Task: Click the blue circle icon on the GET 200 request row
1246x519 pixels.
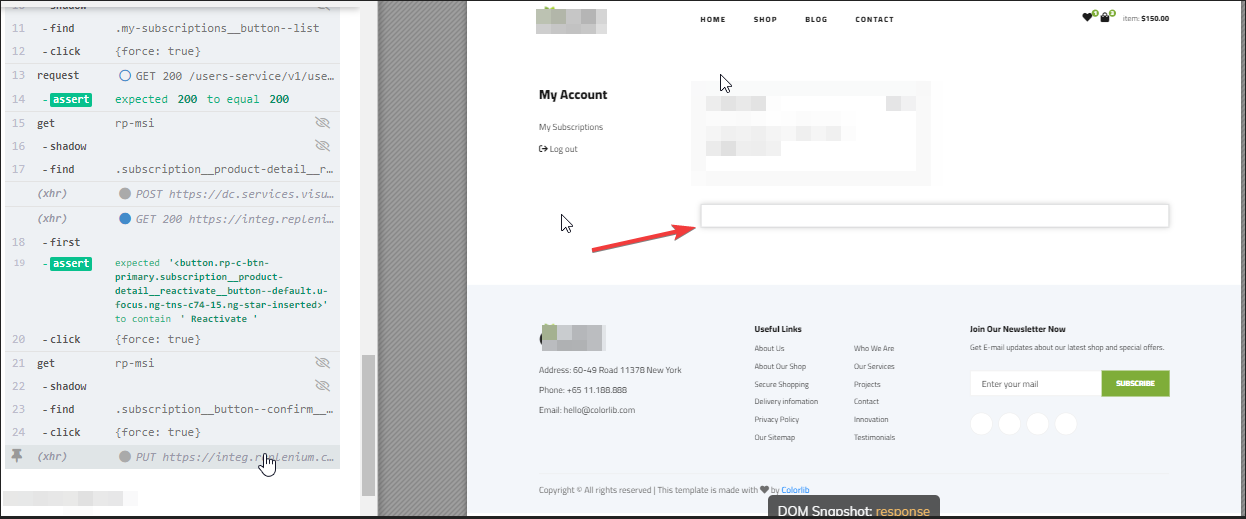Action: 125,75
